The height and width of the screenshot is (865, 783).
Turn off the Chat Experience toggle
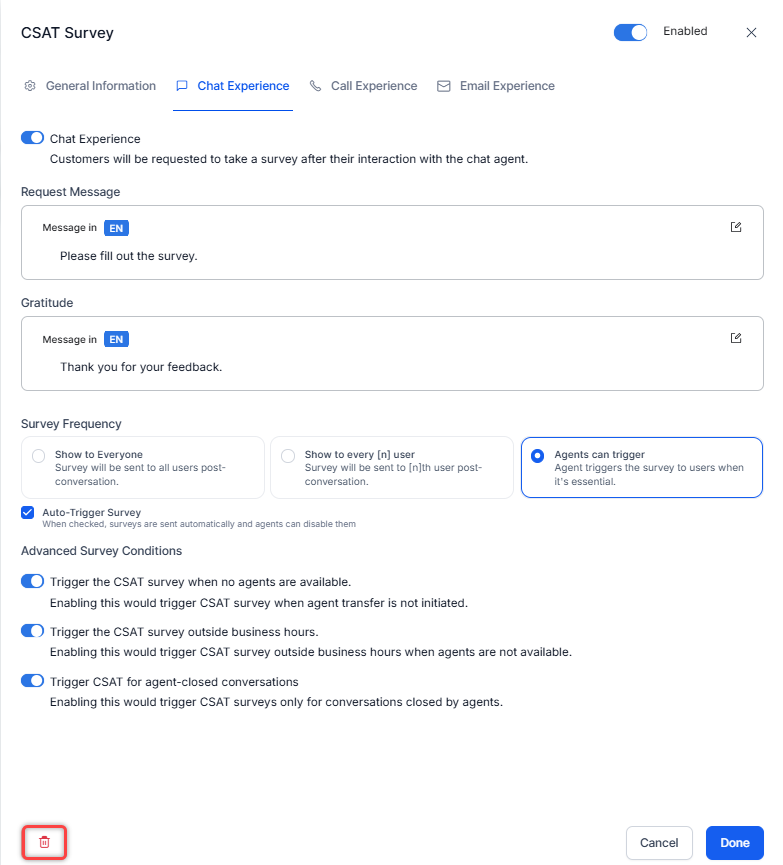(x=33, y=138)
